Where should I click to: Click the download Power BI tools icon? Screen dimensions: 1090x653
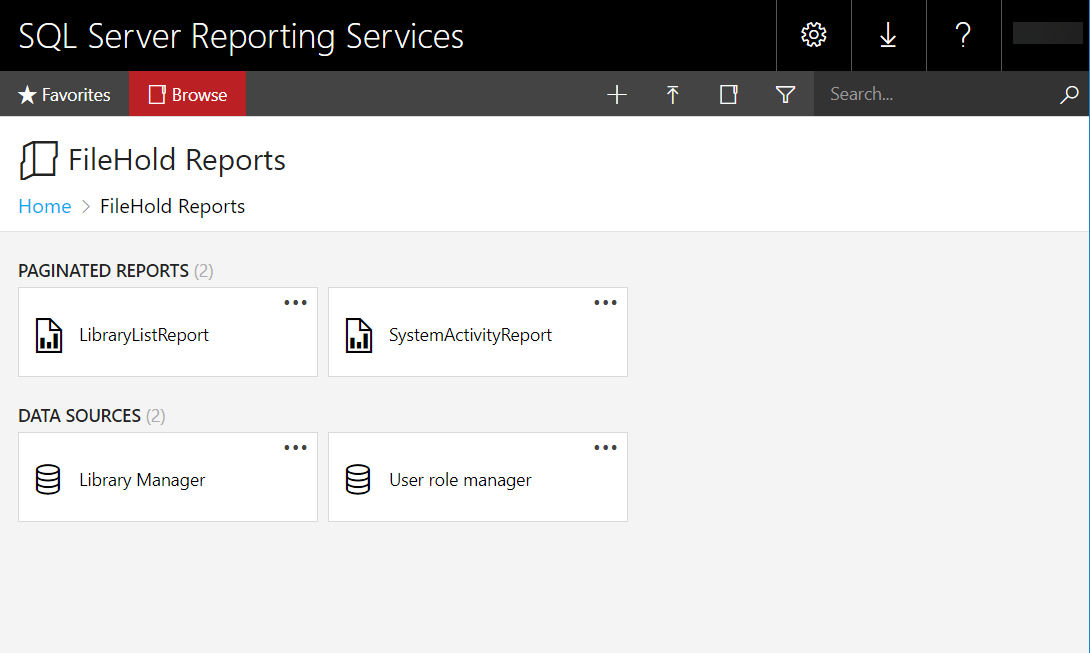pos(888,35)
